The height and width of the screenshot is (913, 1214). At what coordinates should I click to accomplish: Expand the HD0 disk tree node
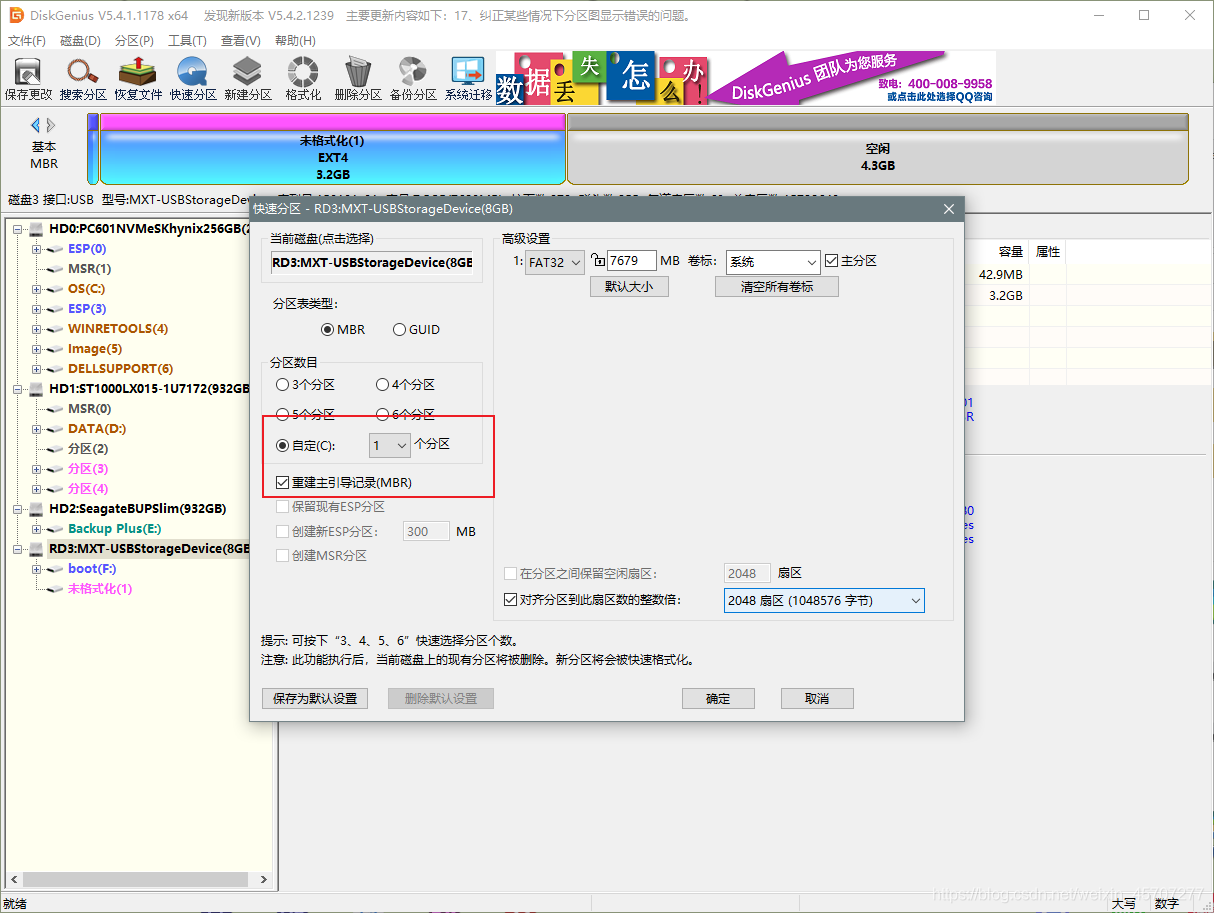point(18,229)
